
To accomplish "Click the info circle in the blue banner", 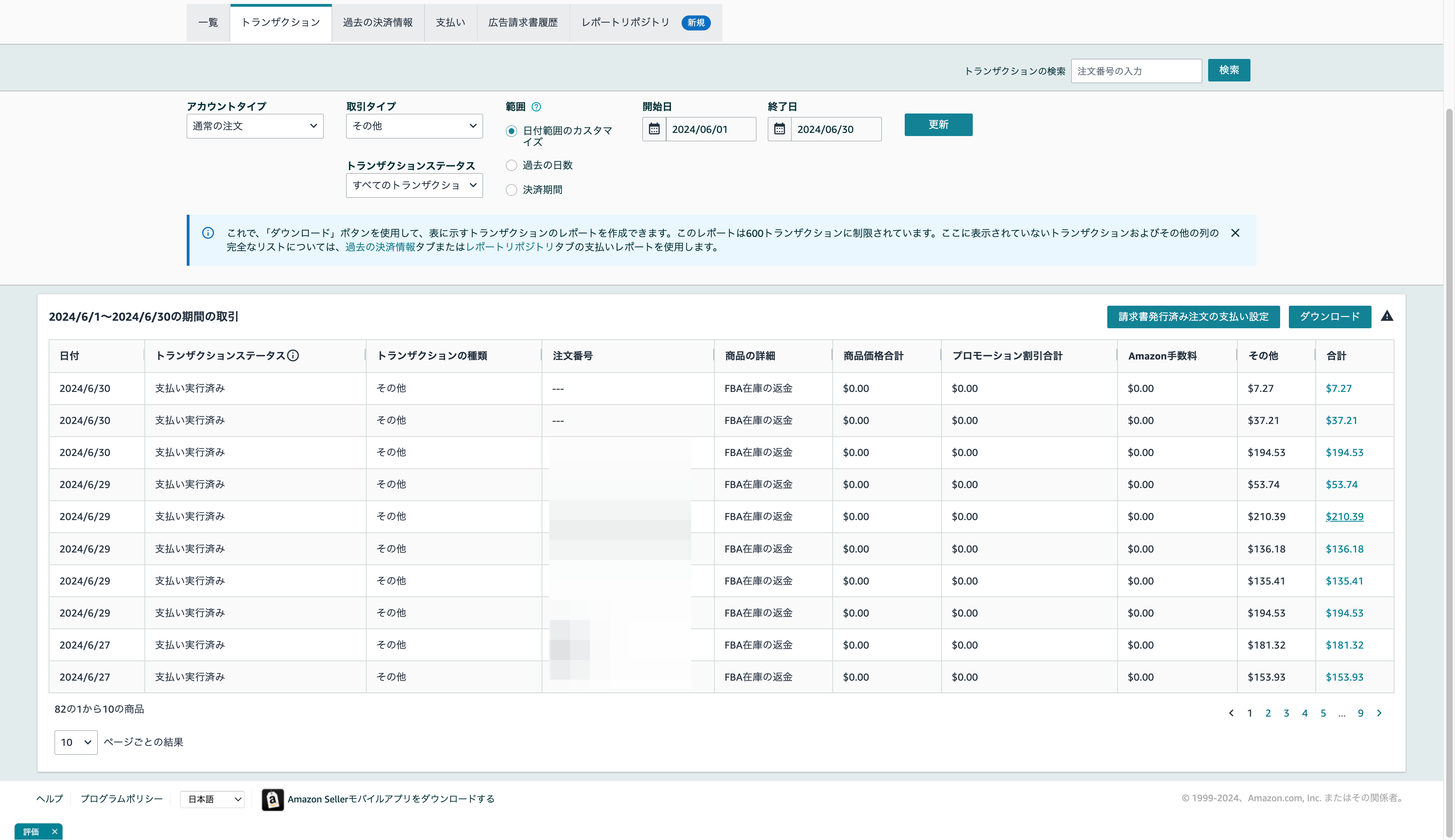I will [208, 233].
